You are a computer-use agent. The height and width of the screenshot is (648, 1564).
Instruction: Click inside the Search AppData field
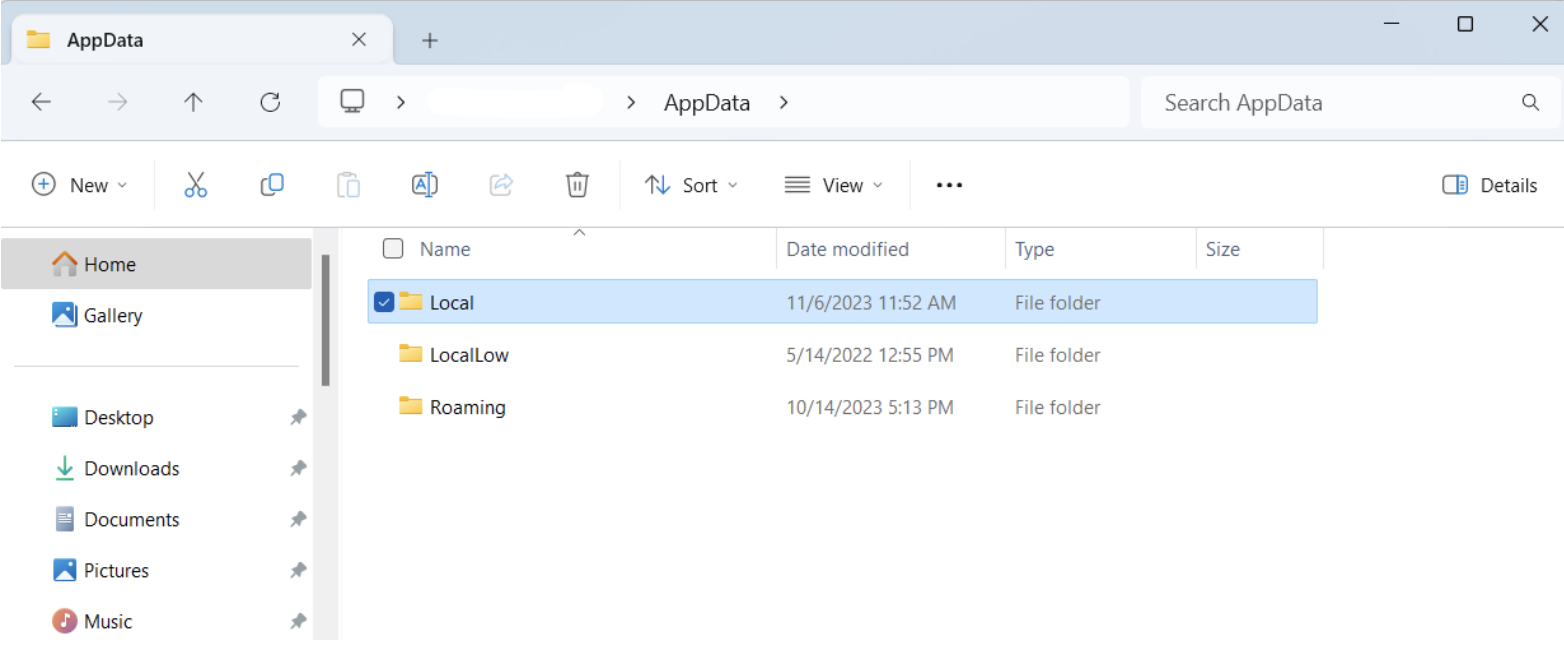(x=1300, y=101)
